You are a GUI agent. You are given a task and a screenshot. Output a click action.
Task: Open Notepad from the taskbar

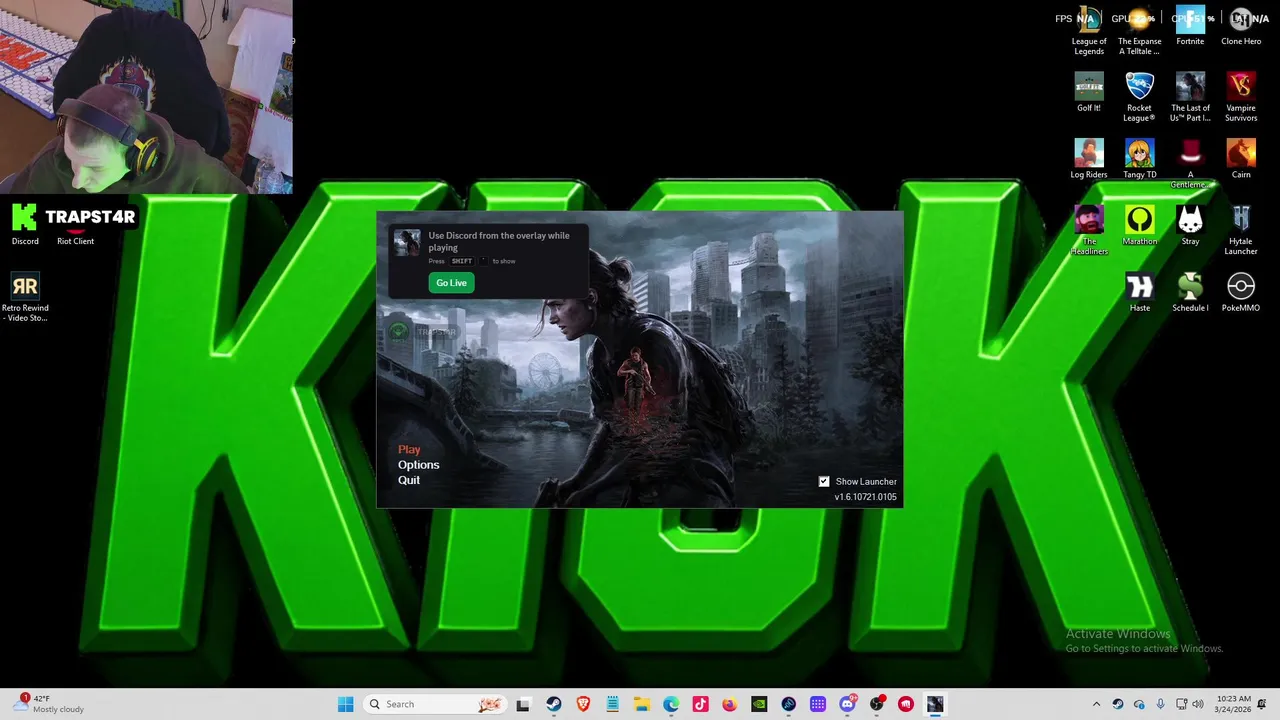612,704
